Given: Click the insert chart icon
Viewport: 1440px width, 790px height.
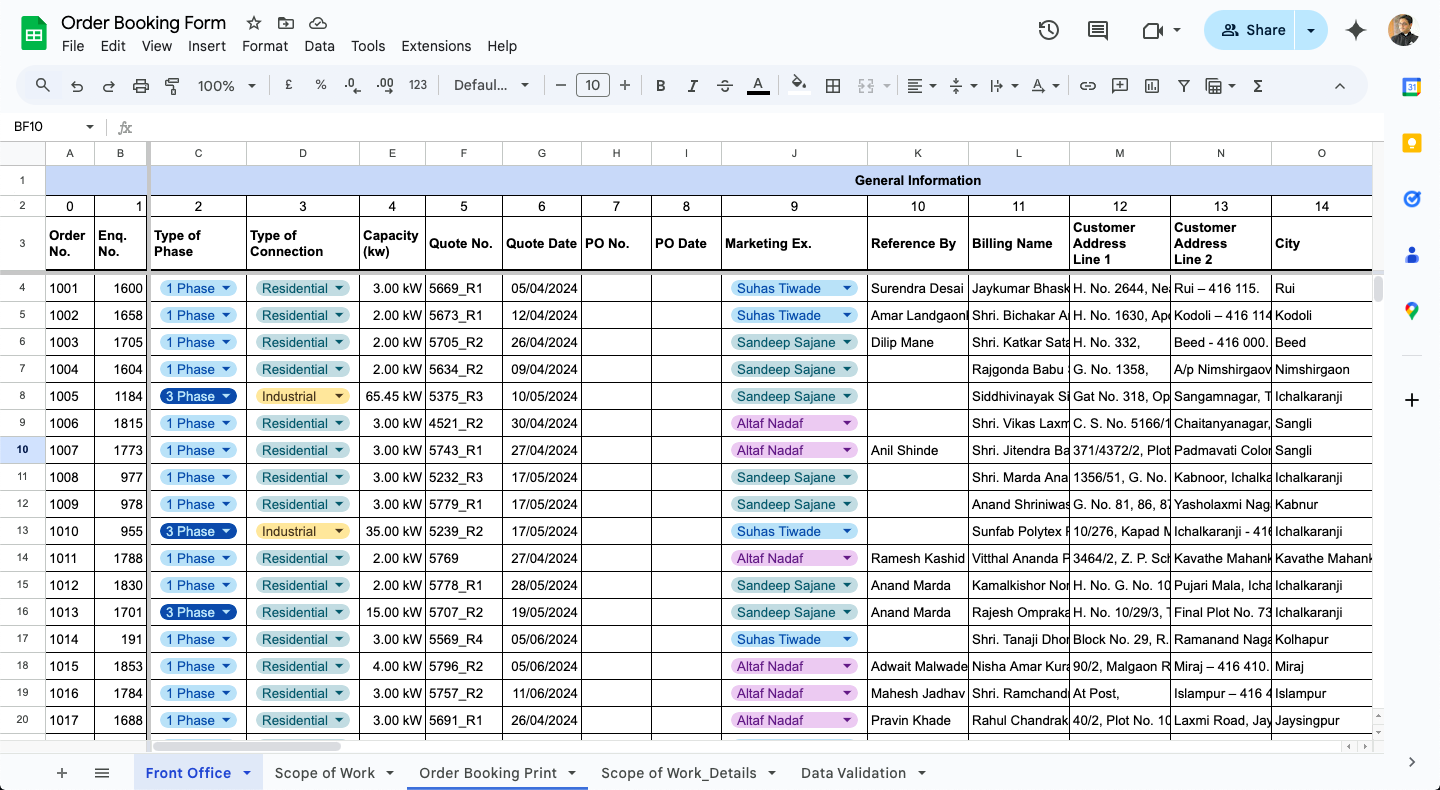Looking at the screenshot, I should point(1152,86).
